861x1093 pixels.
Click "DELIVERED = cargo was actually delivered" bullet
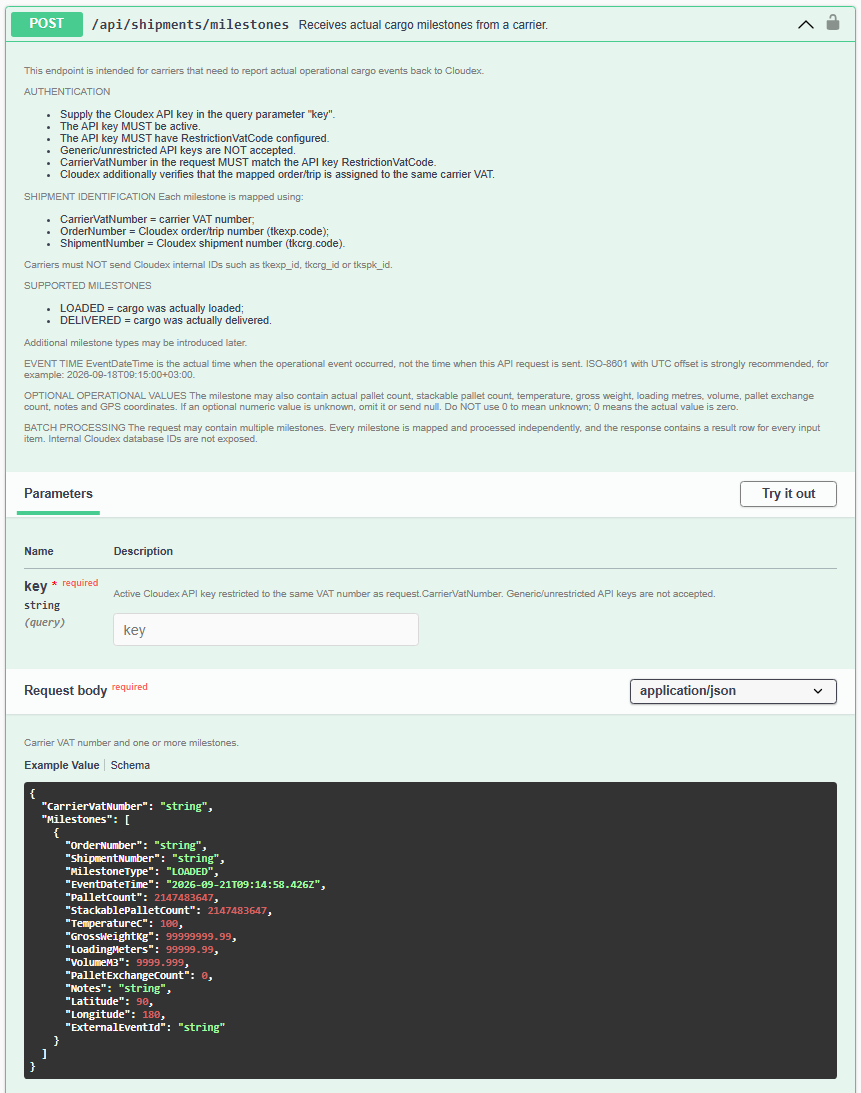click(166, 320)
